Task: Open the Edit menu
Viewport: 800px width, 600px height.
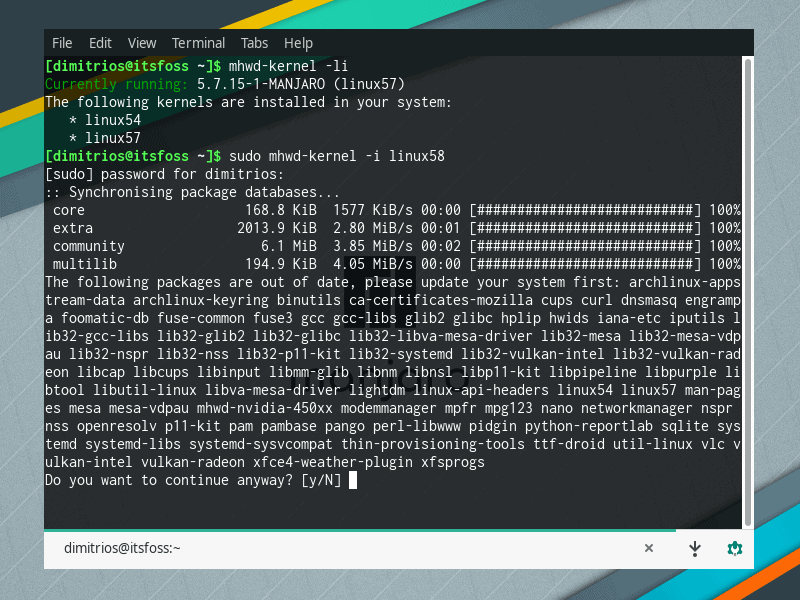Action: (100, 42)
